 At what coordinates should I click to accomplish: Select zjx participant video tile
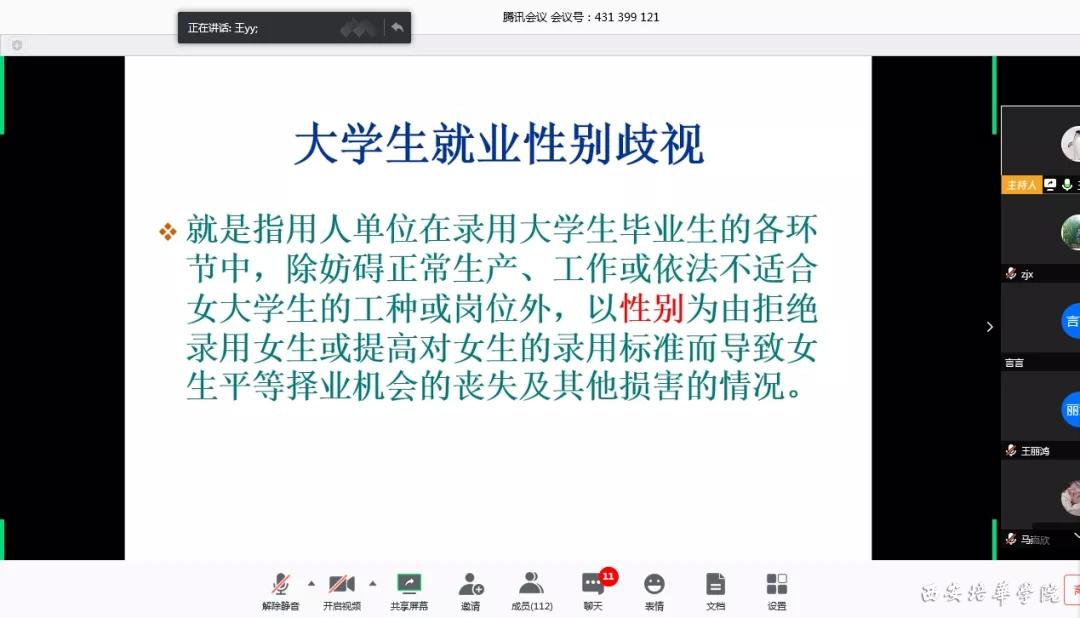pyautogui.click(x=1041, y=240)
